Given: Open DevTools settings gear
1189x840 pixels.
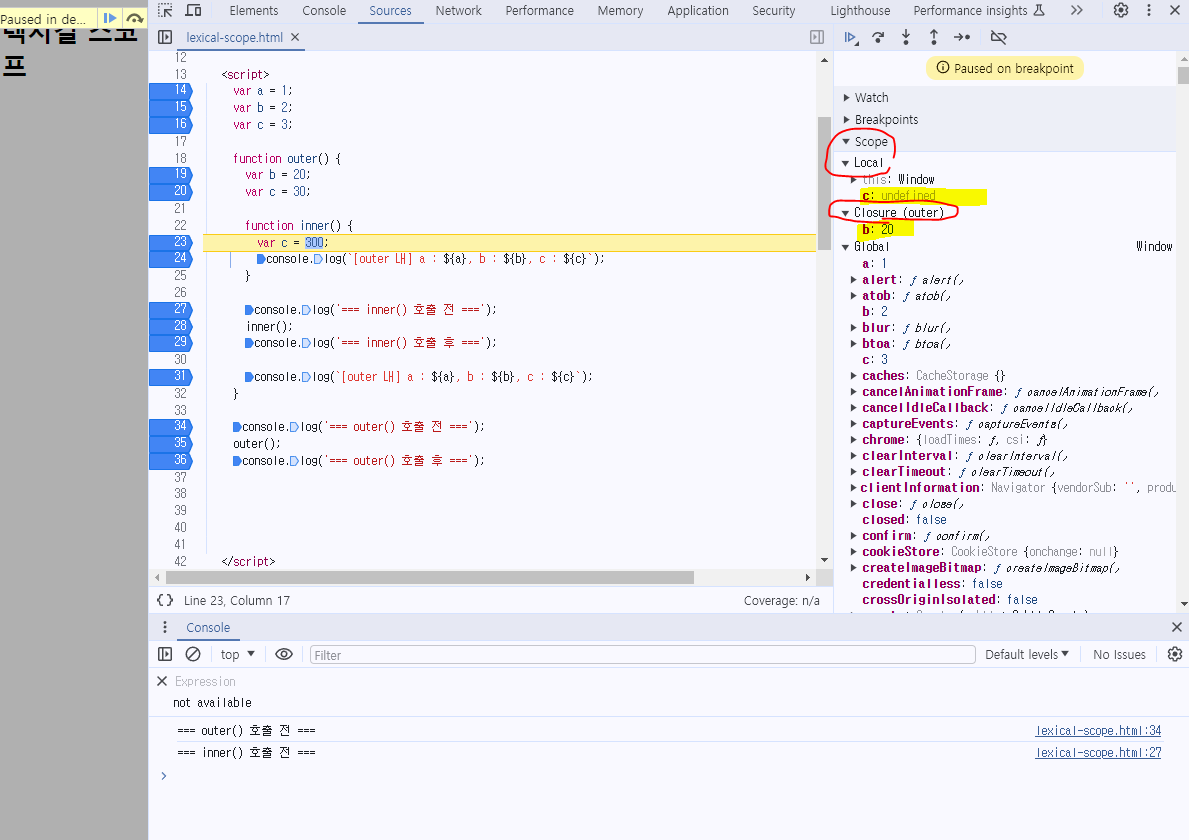Looking at the screenshot, I should point(1121,11).
